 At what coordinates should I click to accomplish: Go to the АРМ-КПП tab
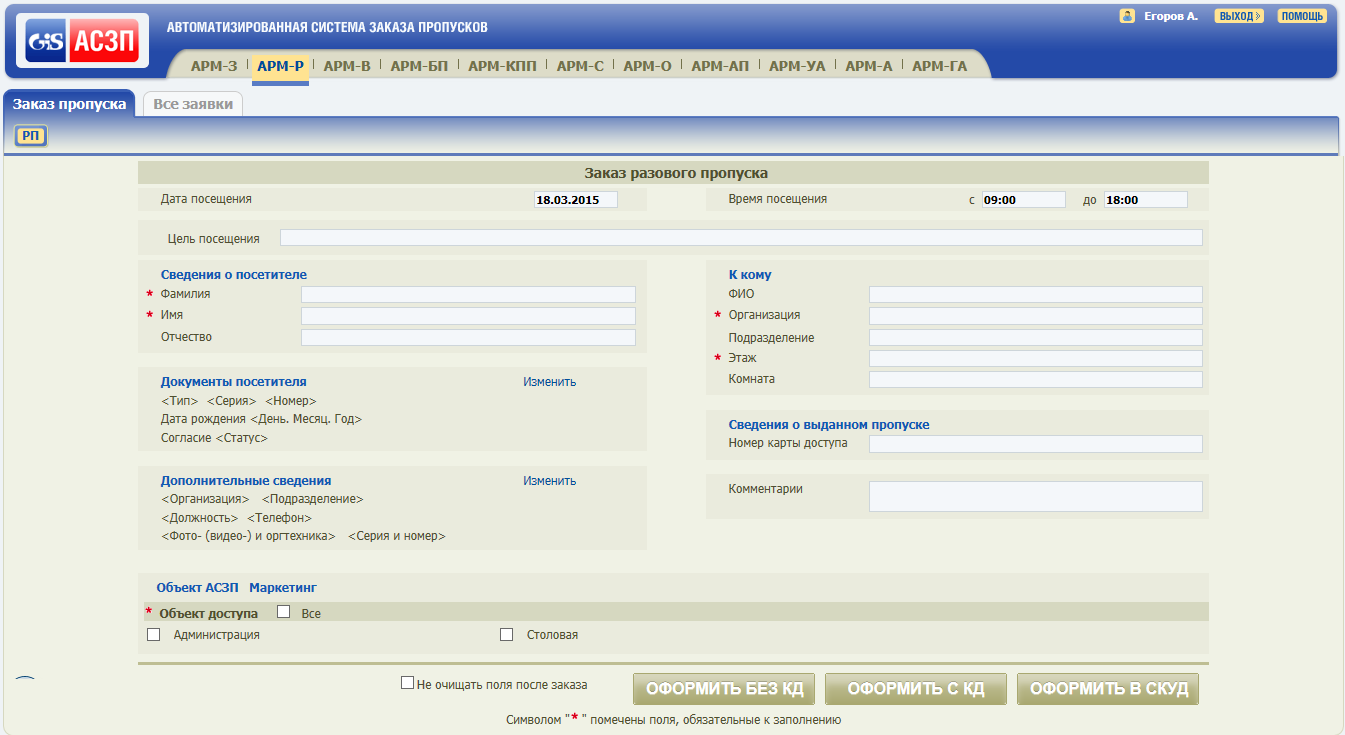click(502, 66)
